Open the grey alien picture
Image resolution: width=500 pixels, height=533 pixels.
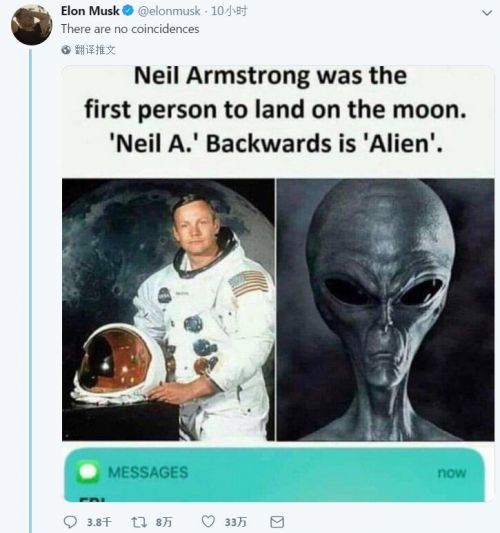[386, 310]
